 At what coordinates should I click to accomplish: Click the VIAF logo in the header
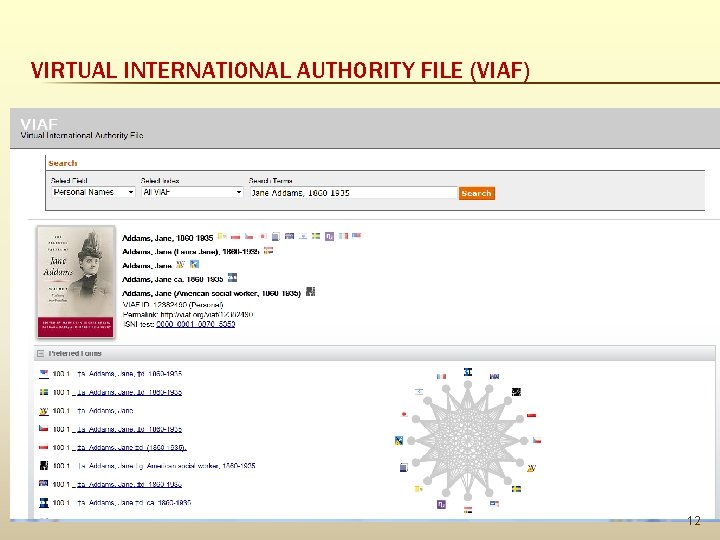coord(39,124)
